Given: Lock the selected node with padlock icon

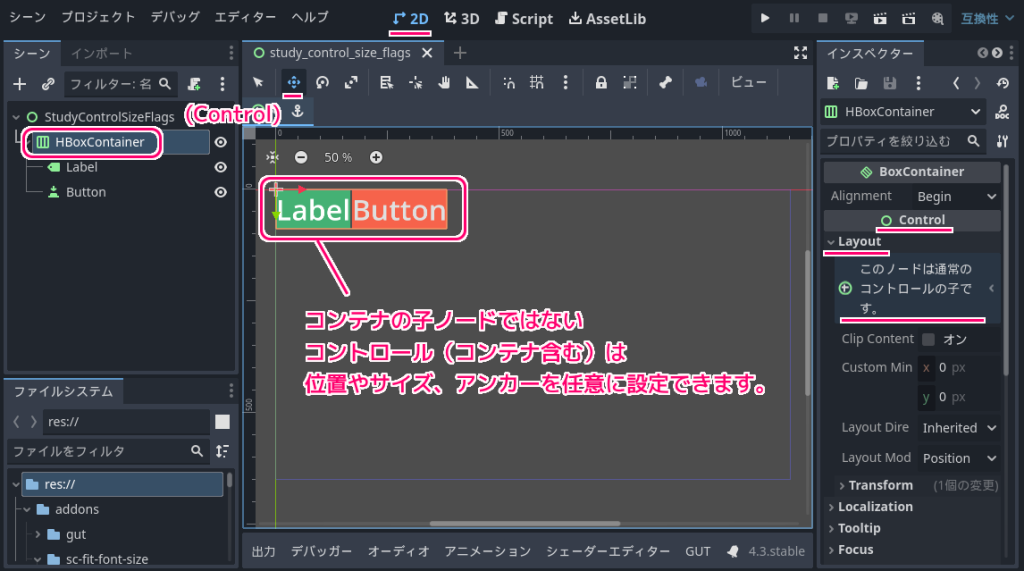Looking at the screenshot, I should point(601,82).
